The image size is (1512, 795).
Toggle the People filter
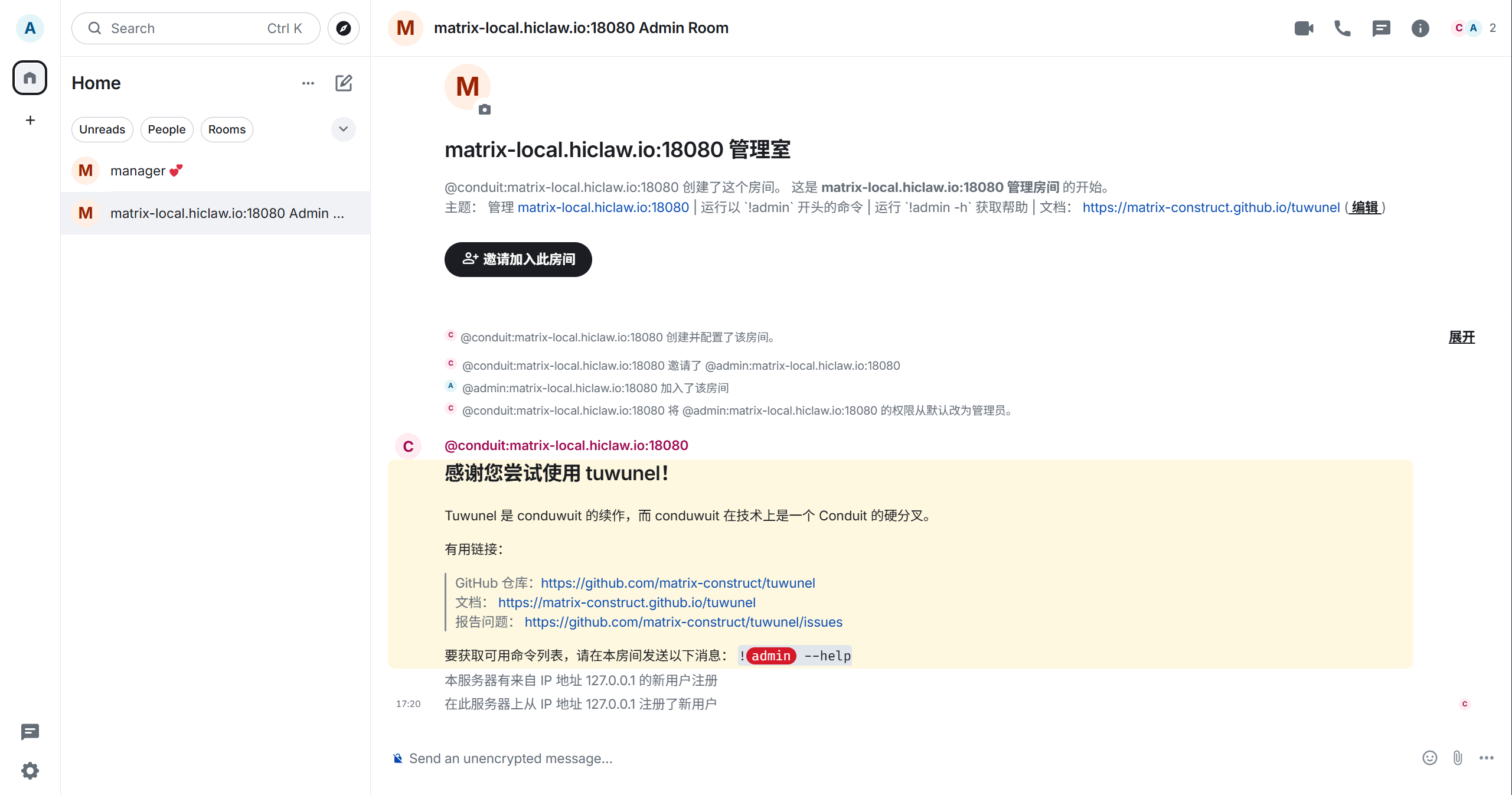[x=166, y=129]
